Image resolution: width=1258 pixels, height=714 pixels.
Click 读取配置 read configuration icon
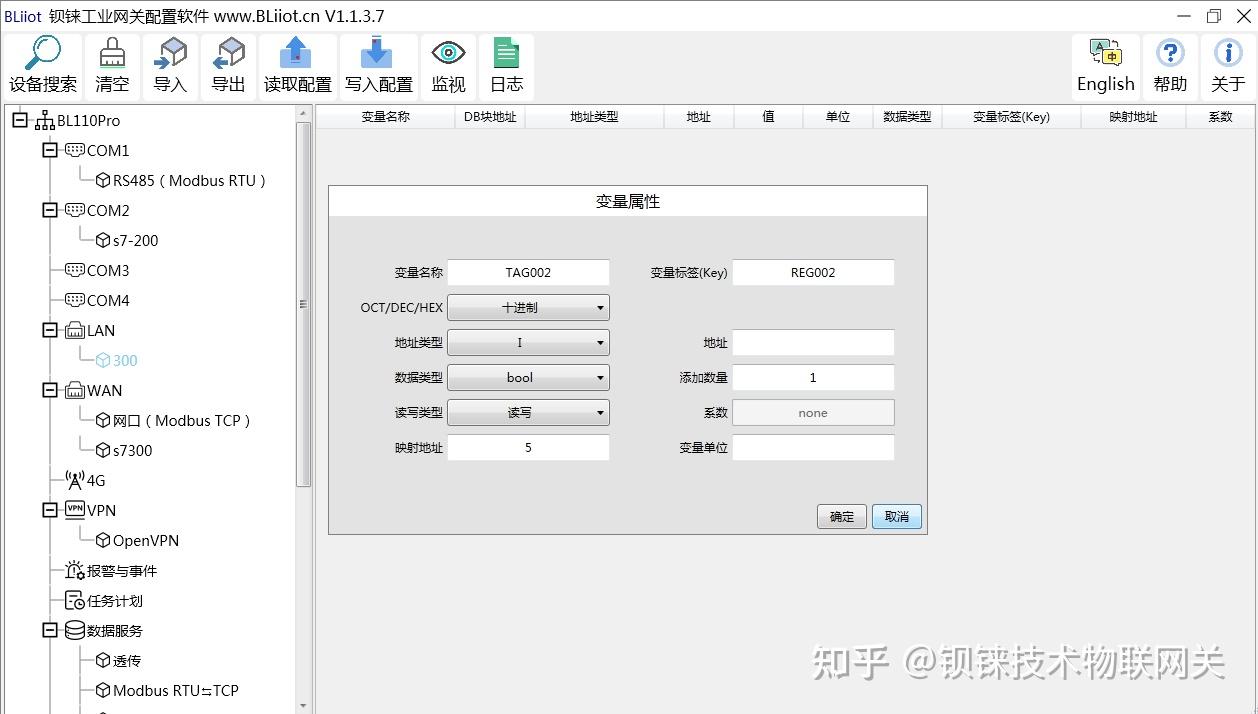click(297, 67)
